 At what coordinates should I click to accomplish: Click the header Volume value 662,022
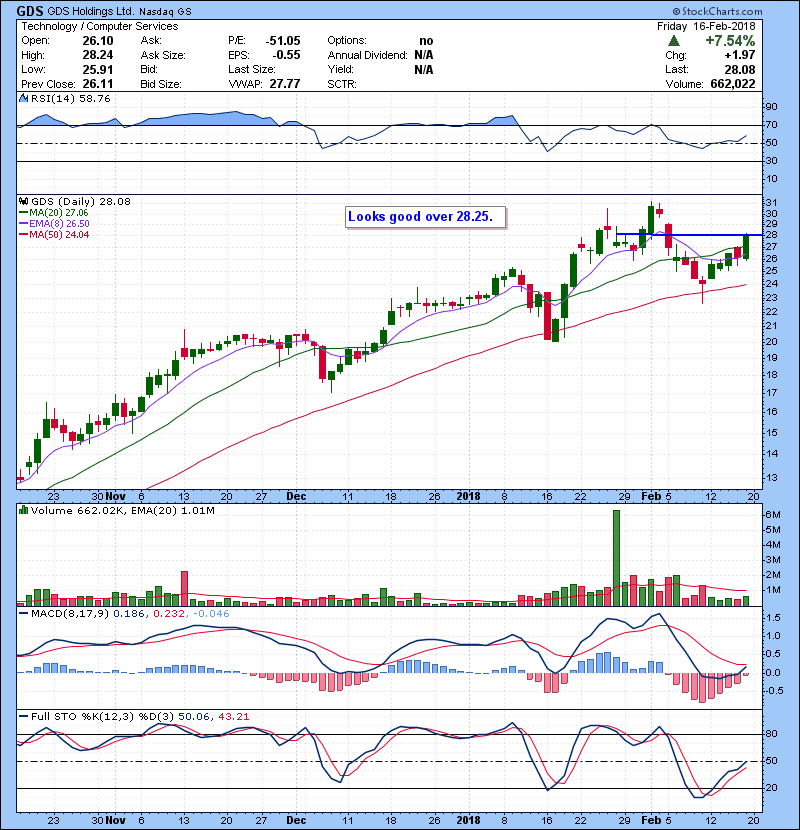click(x=733, y=84)
